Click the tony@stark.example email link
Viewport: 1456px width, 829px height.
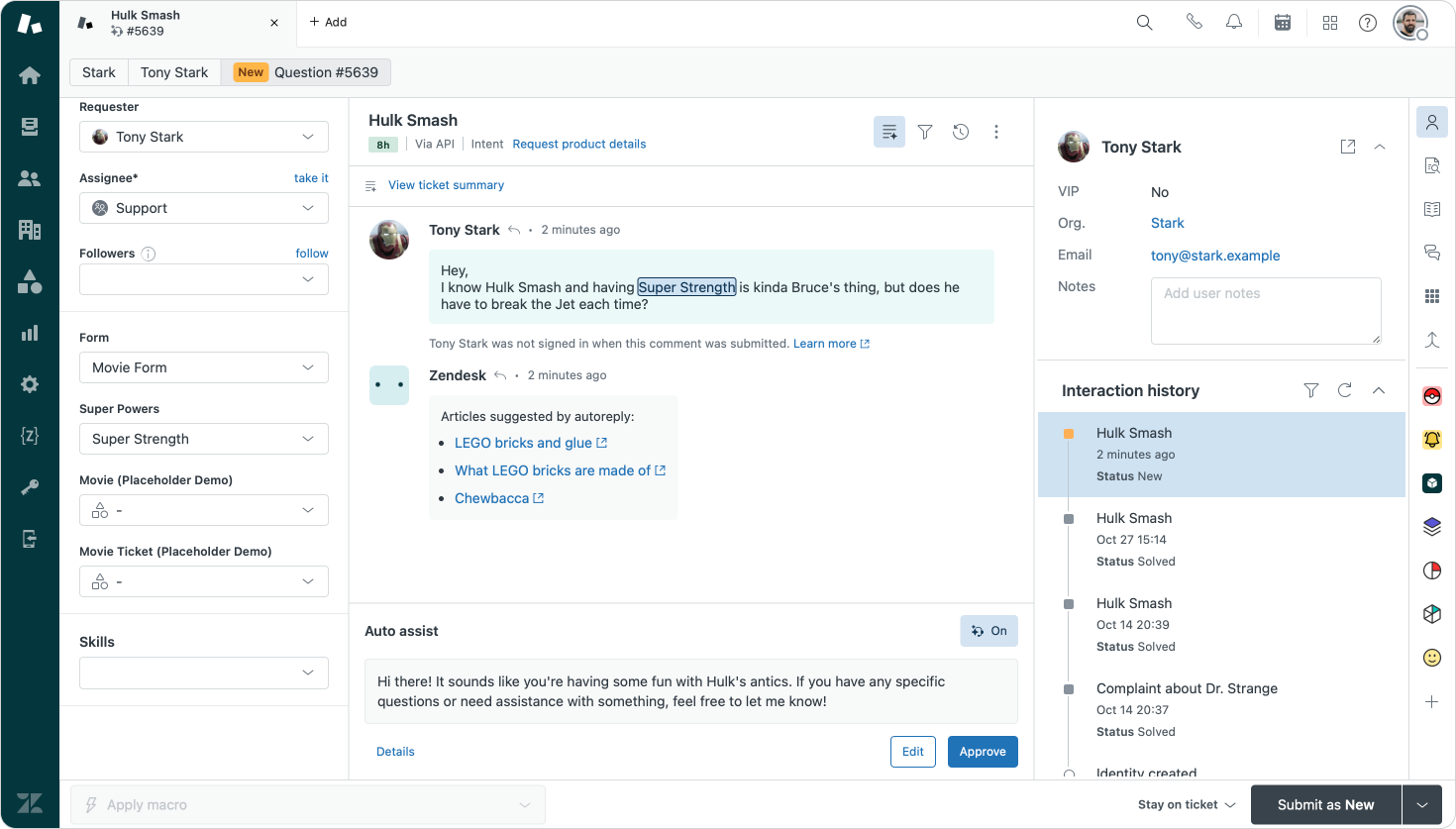click(x=1215, y=256)
